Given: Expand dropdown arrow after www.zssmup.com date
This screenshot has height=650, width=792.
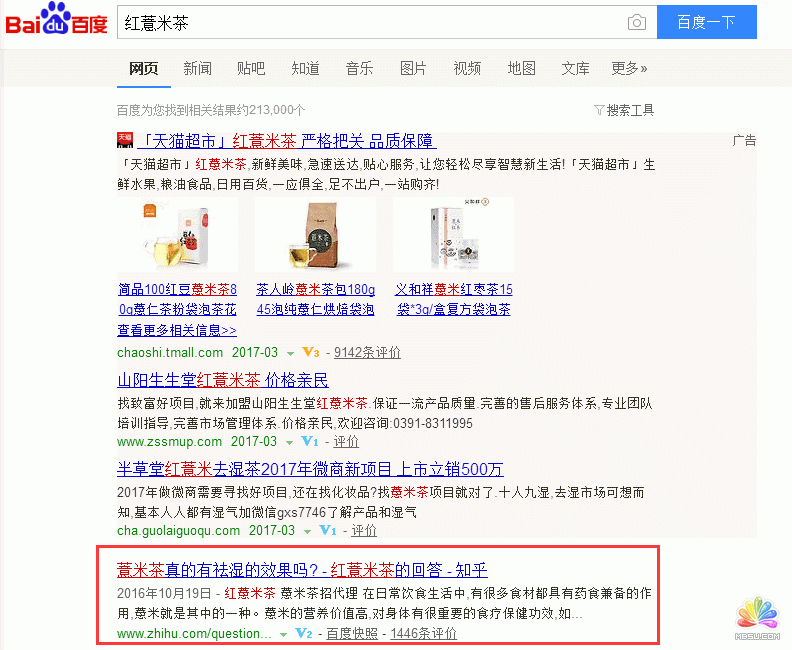Looking at the screenshot, I should (289, 443).
